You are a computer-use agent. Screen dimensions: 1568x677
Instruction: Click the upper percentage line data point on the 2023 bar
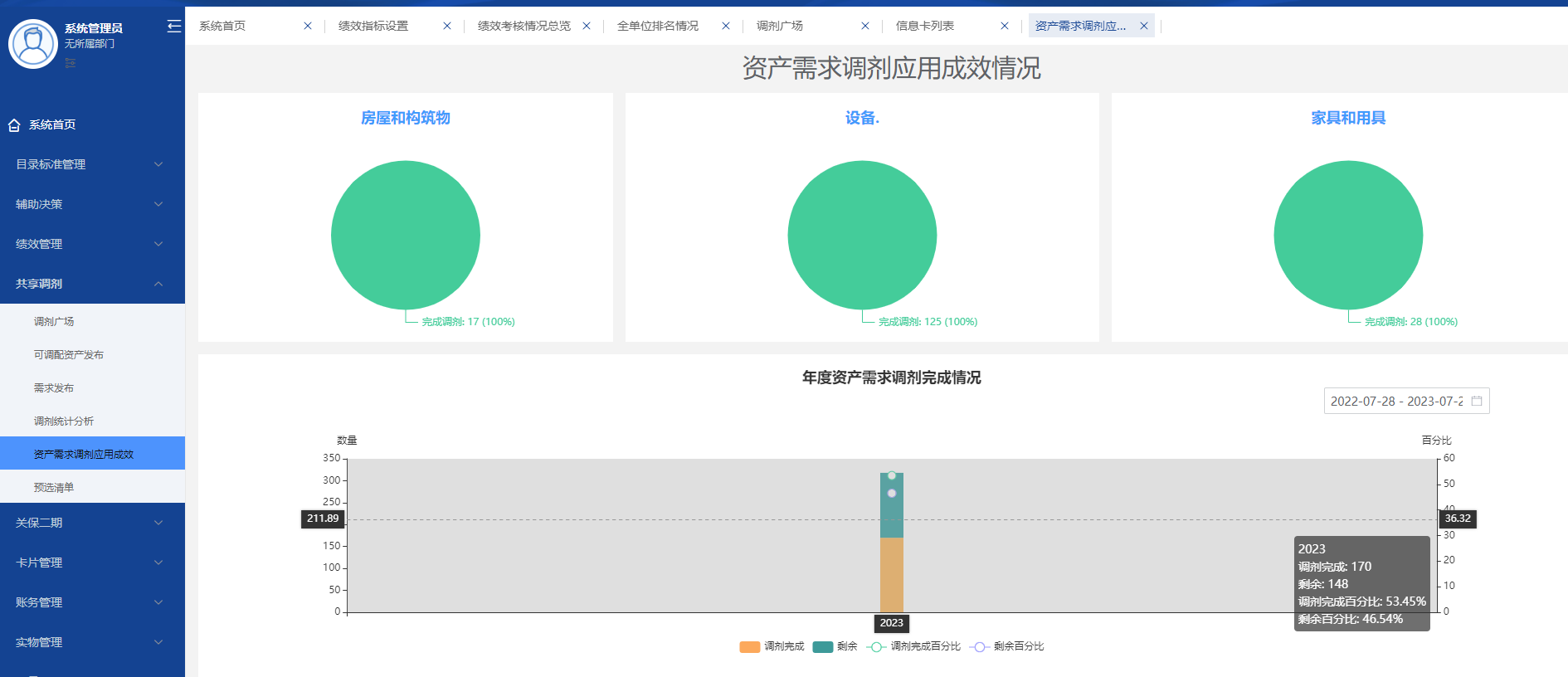point(892,475)
